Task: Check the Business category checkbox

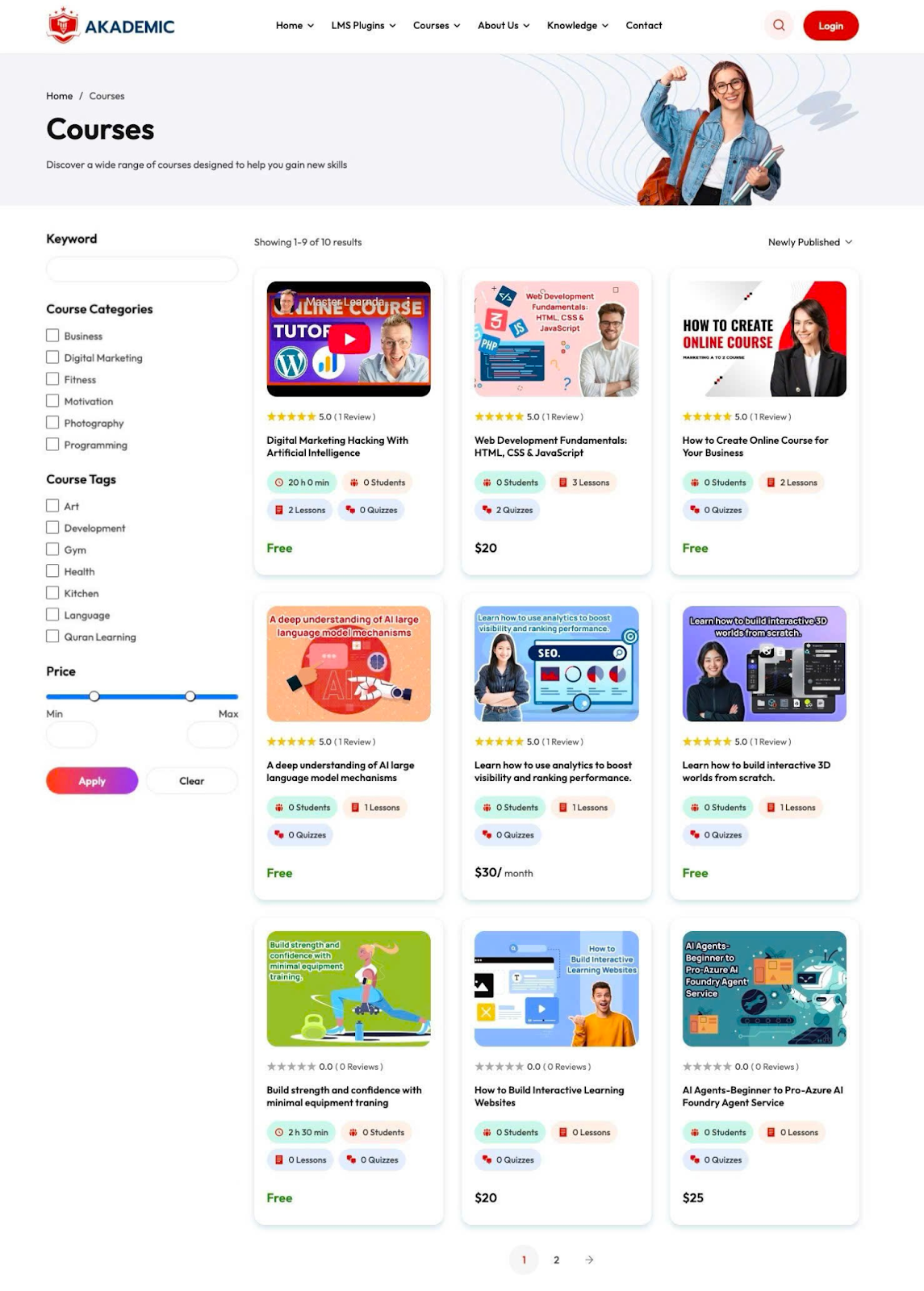Action: 52,336
